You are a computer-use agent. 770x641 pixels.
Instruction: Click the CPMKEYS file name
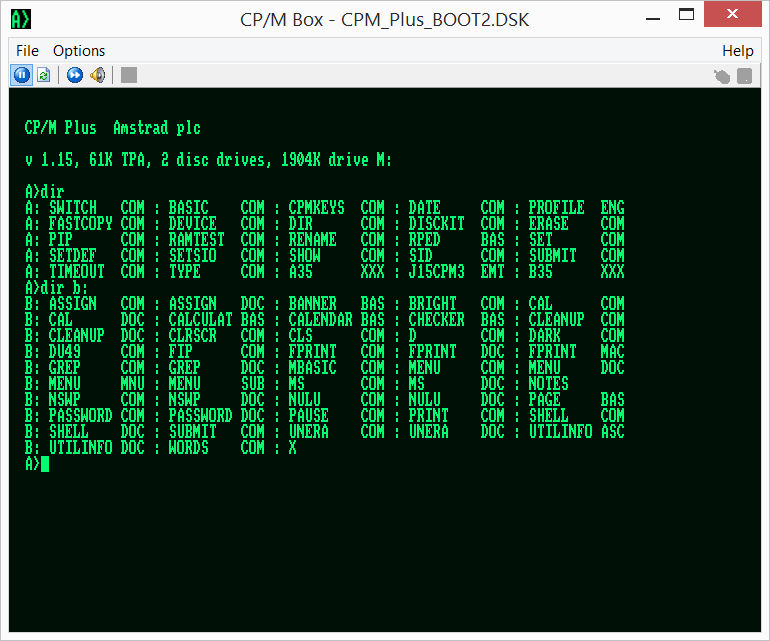pos(317,207)
